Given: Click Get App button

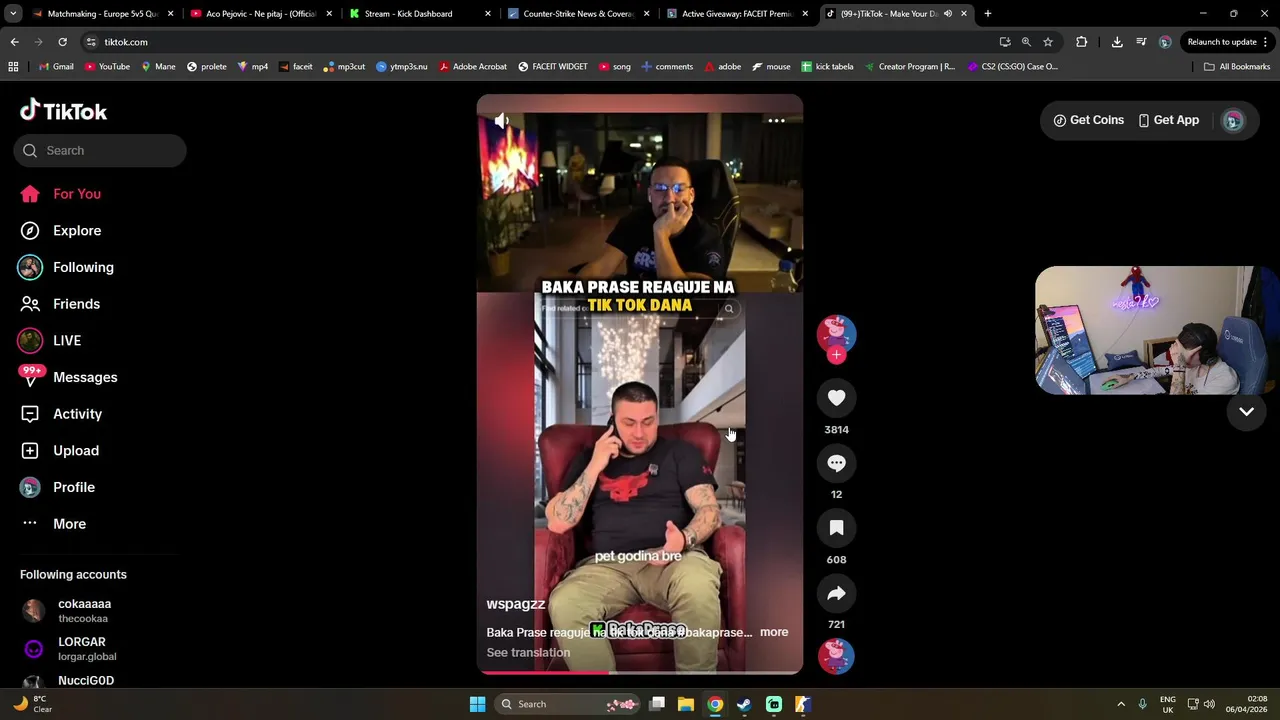Looking at the screenshot, I should 1168,120.
